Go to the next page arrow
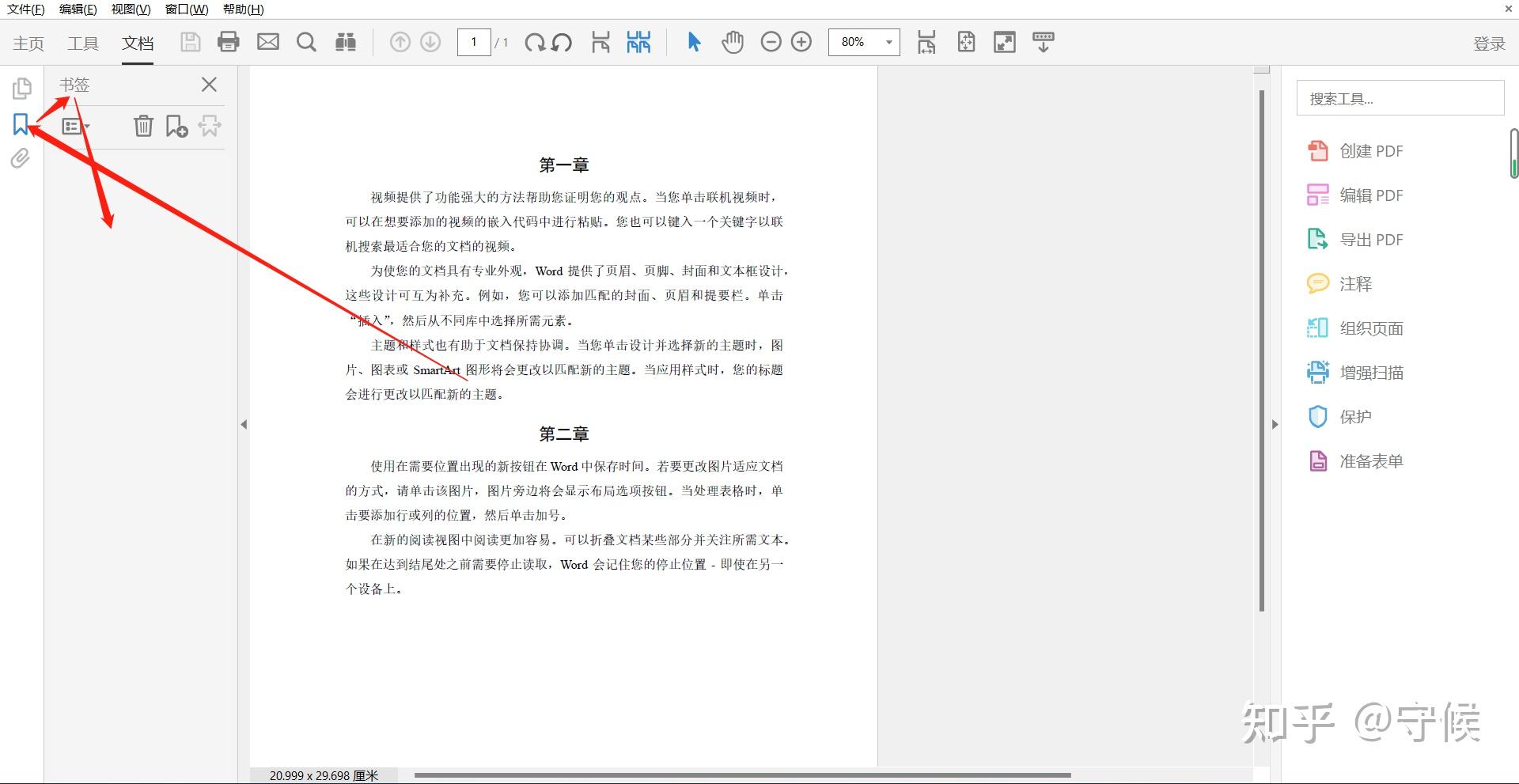 point(430,42)
